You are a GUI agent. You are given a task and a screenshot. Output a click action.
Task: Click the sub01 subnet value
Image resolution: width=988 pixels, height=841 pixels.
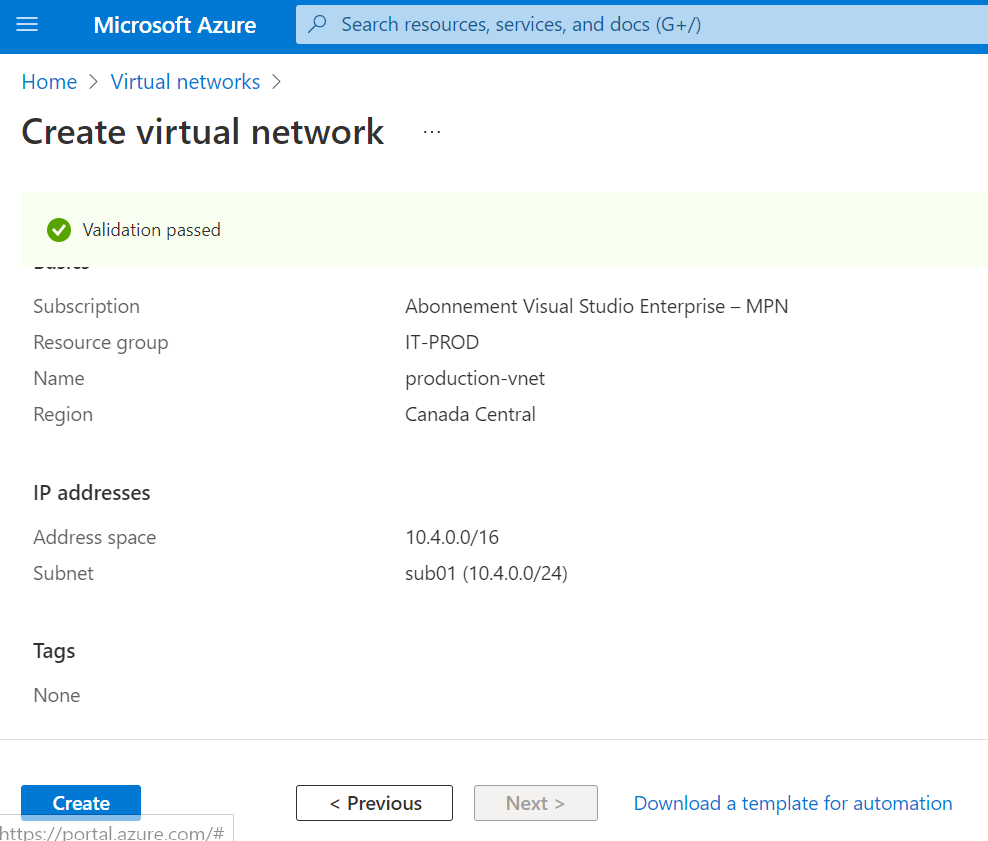coord(486,573)
